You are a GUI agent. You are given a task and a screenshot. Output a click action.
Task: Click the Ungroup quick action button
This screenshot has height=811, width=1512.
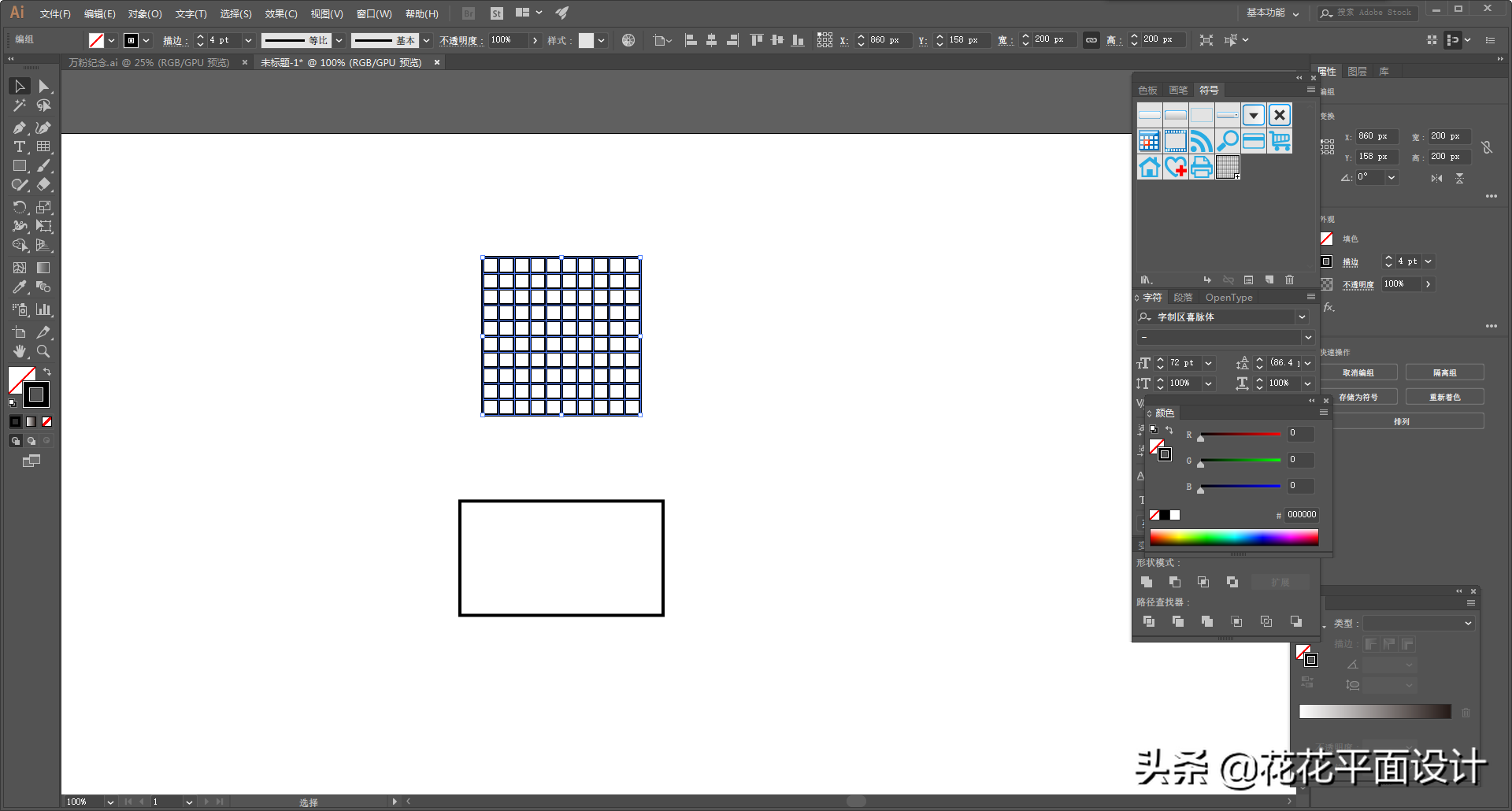[x=1358, y=372]
